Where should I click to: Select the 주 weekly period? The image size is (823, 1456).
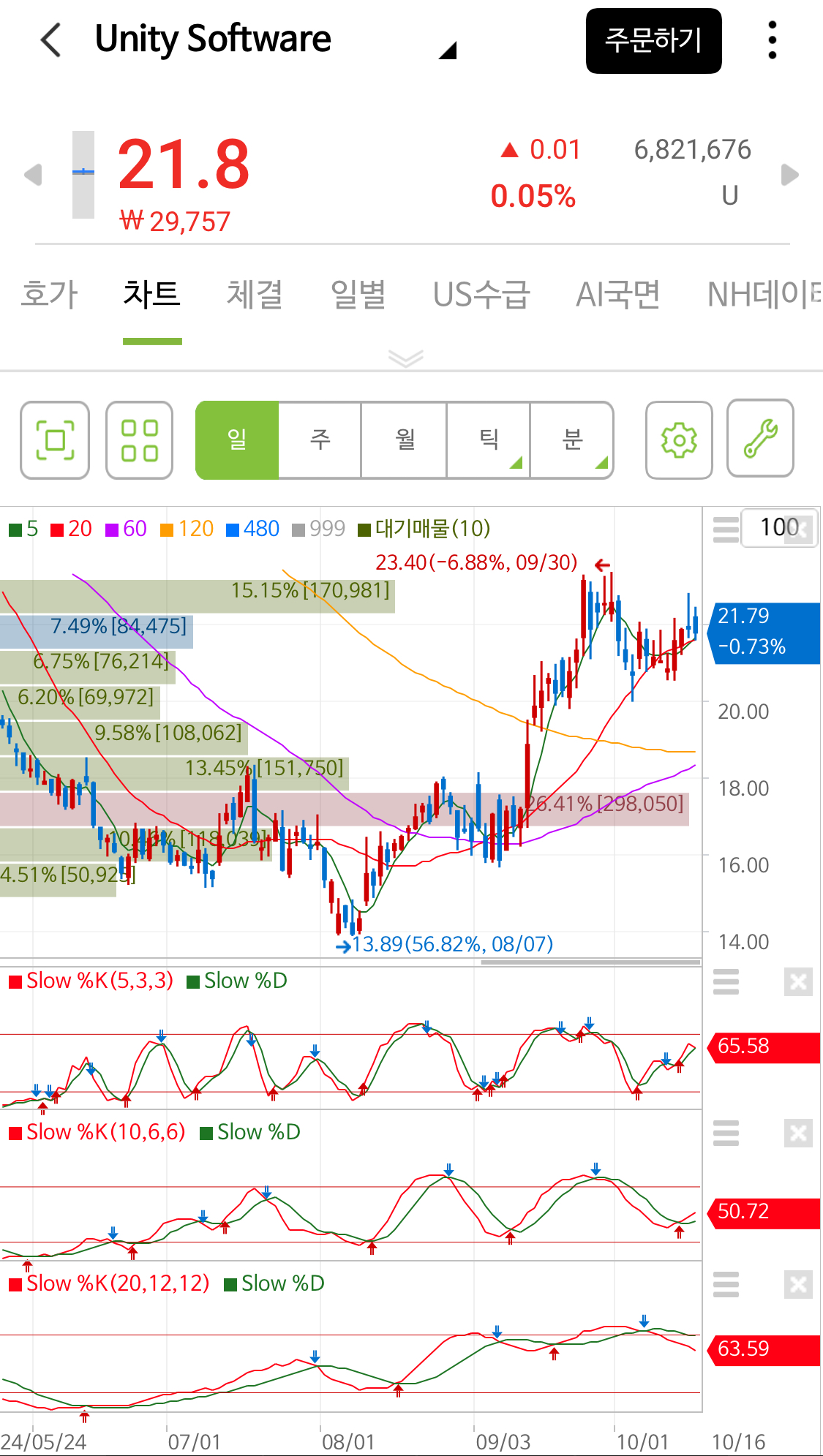[x=320, y=440]
